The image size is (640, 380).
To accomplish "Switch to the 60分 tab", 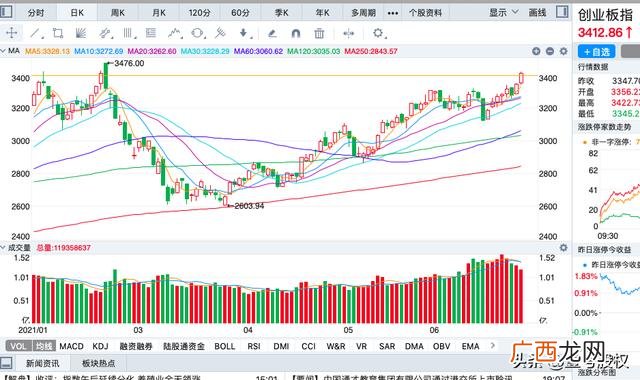I will point(240,13).
